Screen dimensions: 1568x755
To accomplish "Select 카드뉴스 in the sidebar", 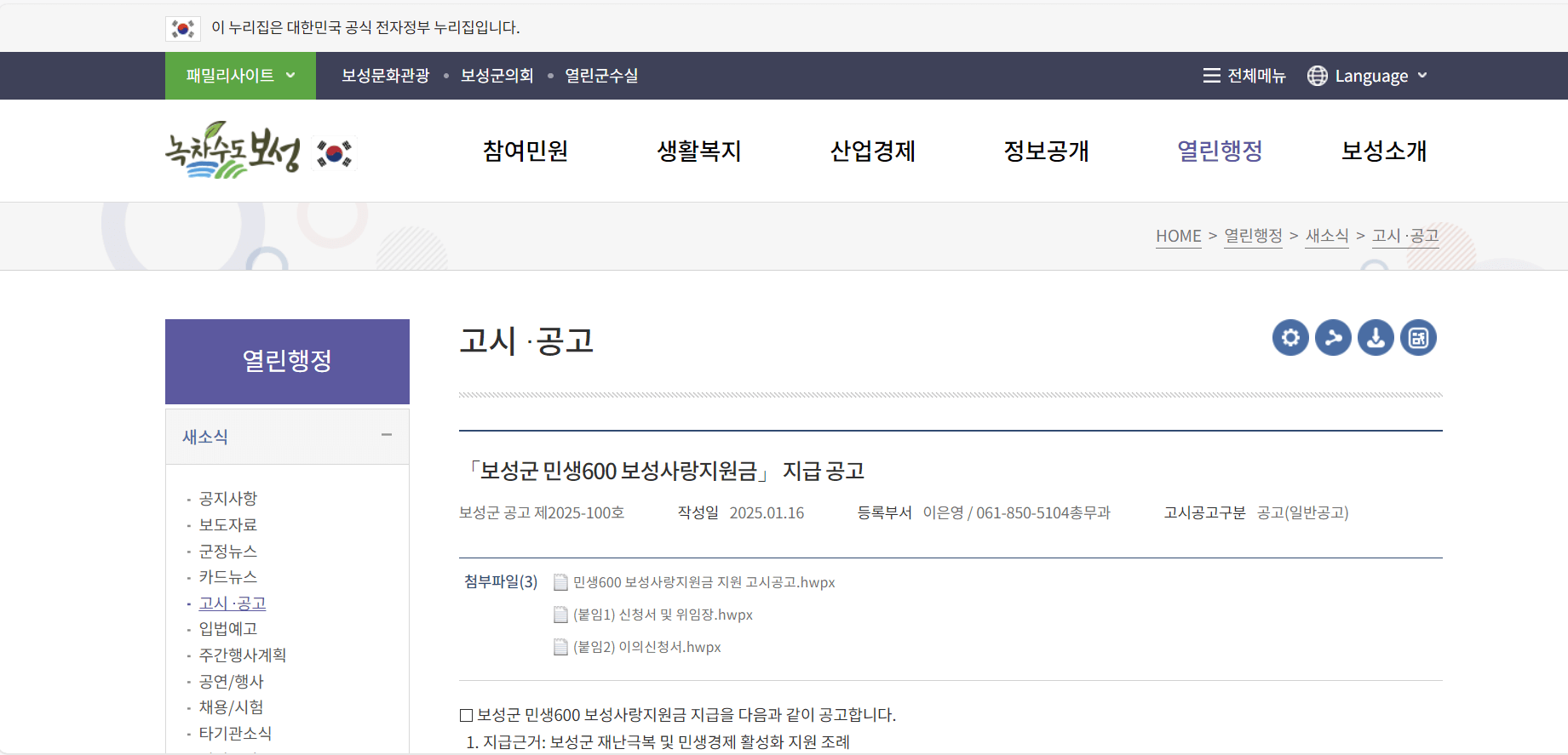I will coord(227,577).
